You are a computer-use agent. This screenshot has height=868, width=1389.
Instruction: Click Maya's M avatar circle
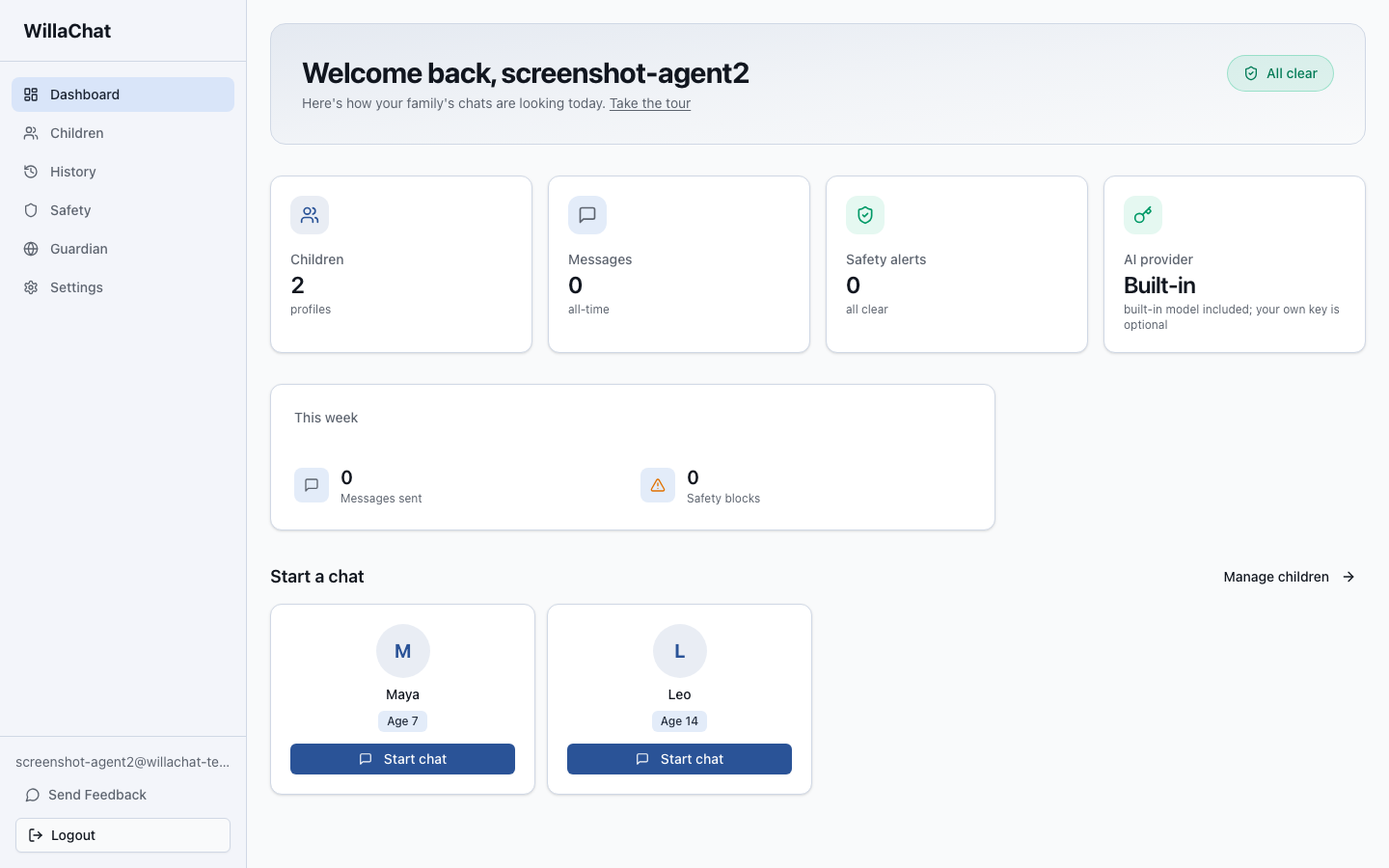[x=403, y=651]
